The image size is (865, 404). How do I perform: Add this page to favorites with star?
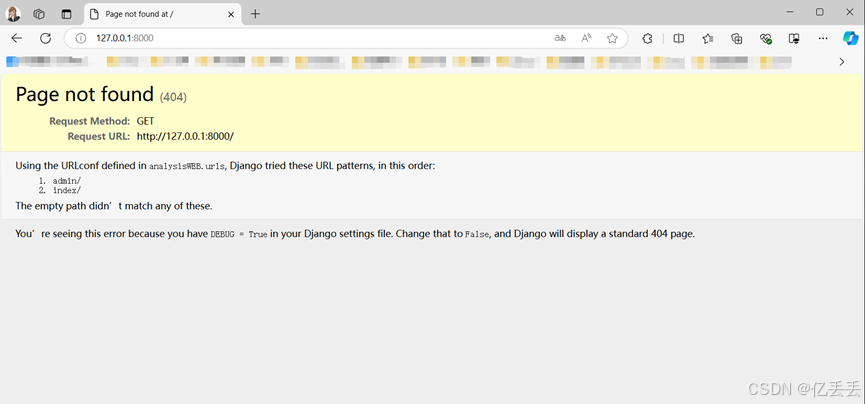[x=612, y=38]
